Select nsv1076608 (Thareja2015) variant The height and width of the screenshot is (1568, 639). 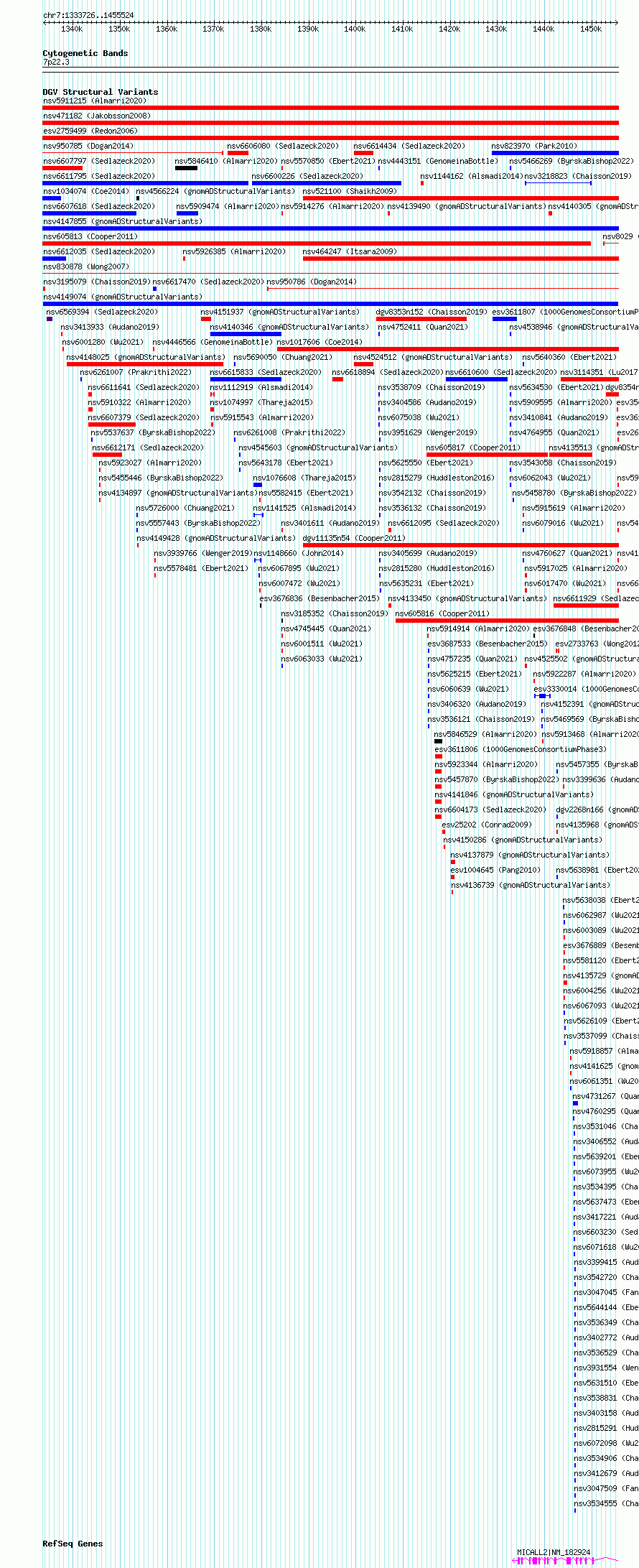[258, 485]
